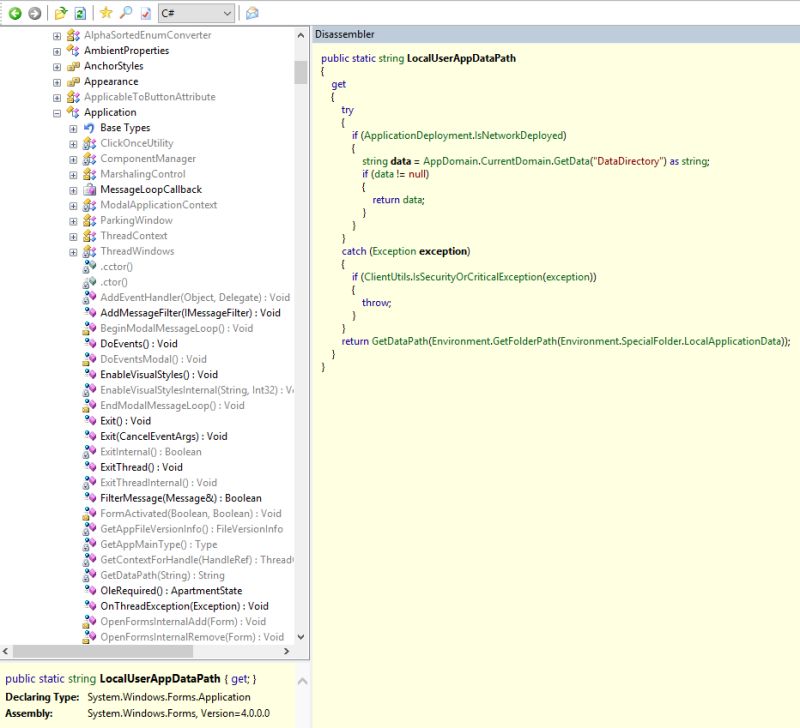Screen dimensions: 800x728
Task: Click the Forward navigation arrow
Action: click(x=34, y=13)
